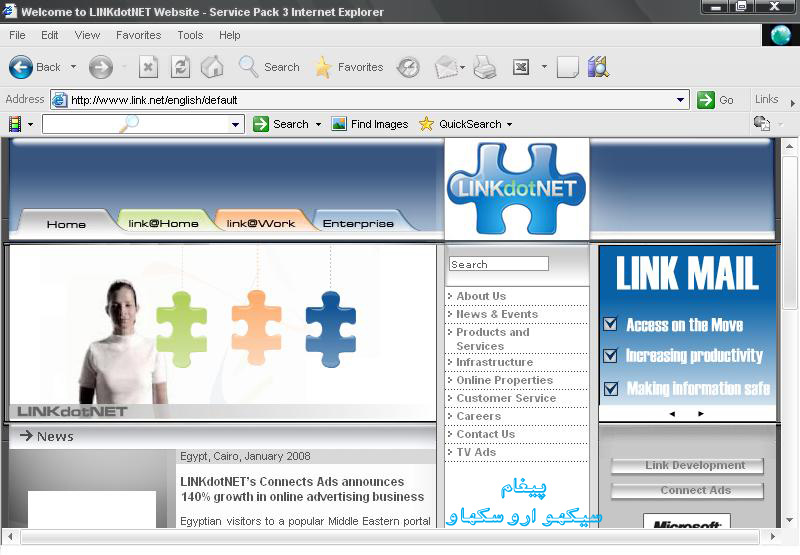Click the Internet Explorer globe throbber icon
Image resolution: width=800 pixels, height=555 pixels.
pos(781,35)
